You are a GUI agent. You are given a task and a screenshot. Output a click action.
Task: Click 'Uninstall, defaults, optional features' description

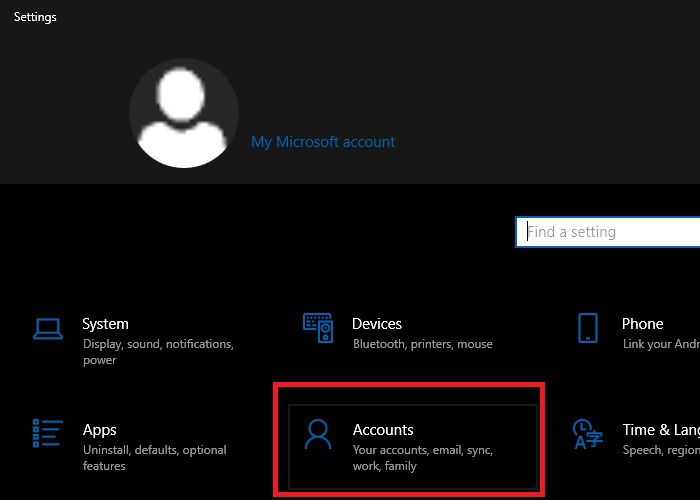(155, 458)
